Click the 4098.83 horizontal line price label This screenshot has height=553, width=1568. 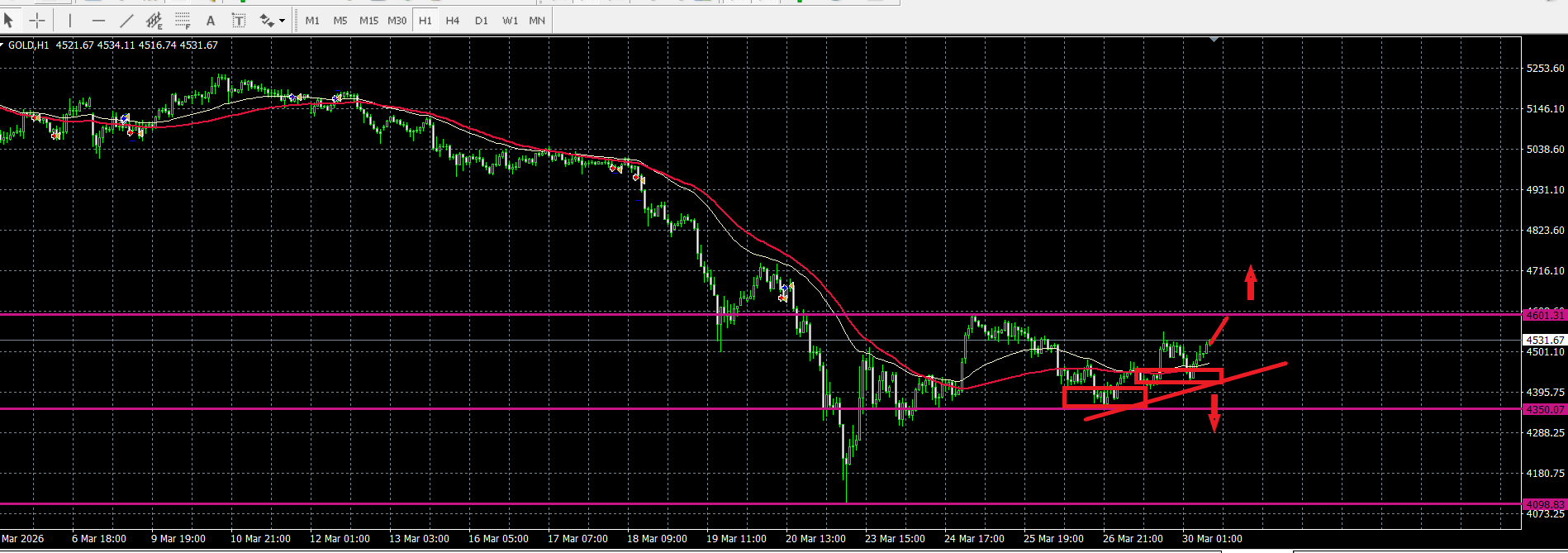point(1544,504)
